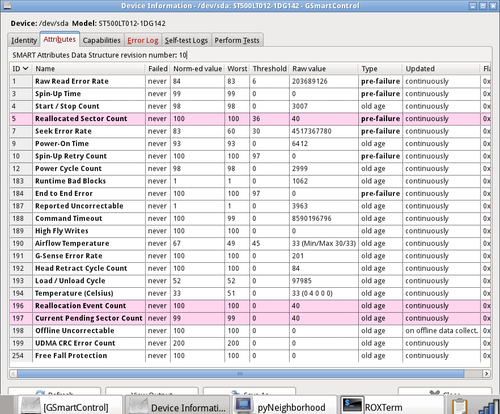Viewport: 500px width, 414px height.
Task: Switch to the Self-test Logs tab
Action: click(186, 40)
